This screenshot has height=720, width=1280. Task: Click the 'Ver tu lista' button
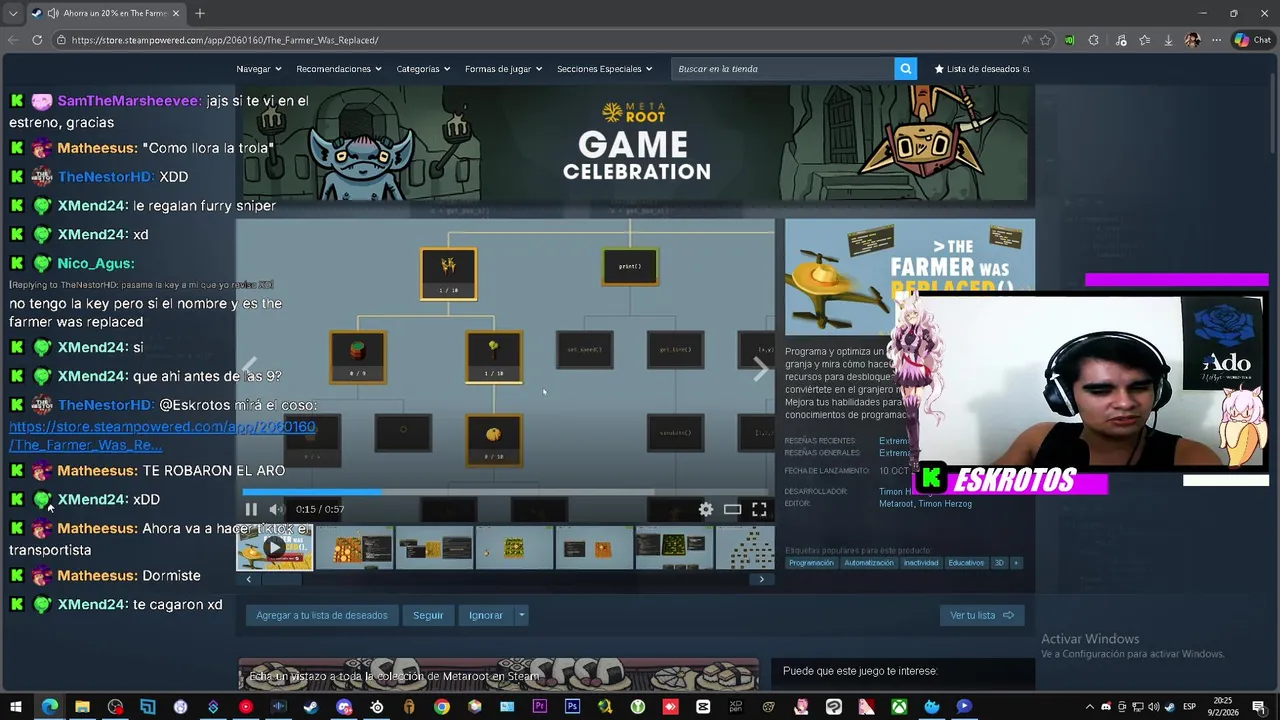[982, 615]
